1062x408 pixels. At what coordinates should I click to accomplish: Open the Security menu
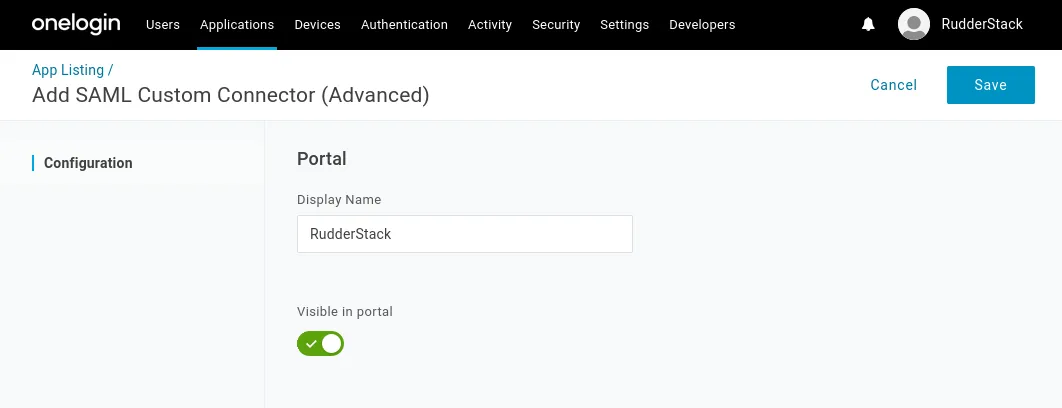click(x=556, y=24)
